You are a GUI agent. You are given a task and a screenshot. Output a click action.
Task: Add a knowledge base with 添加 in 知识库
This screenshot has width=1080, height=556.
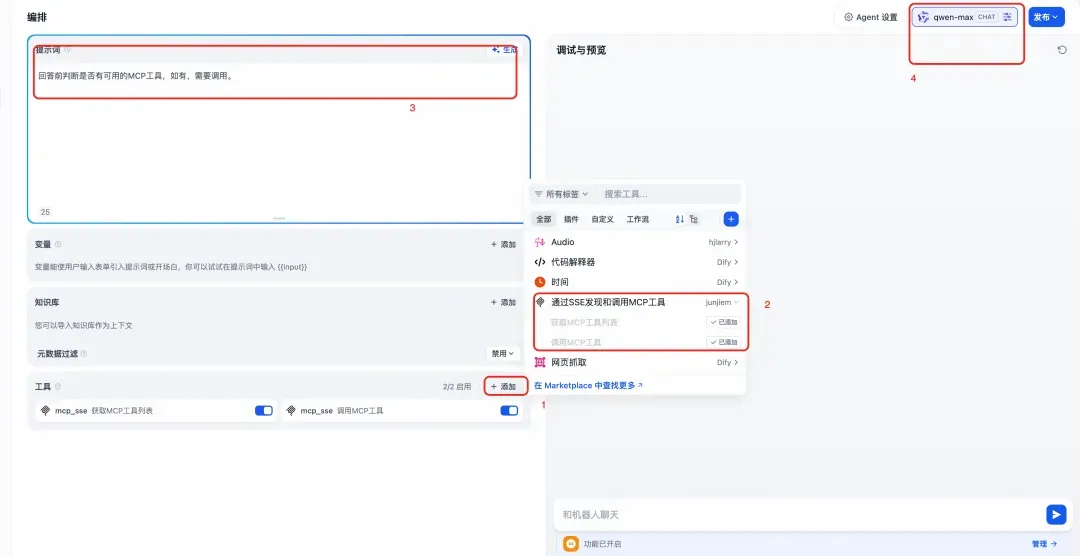[x=503, y=302]
